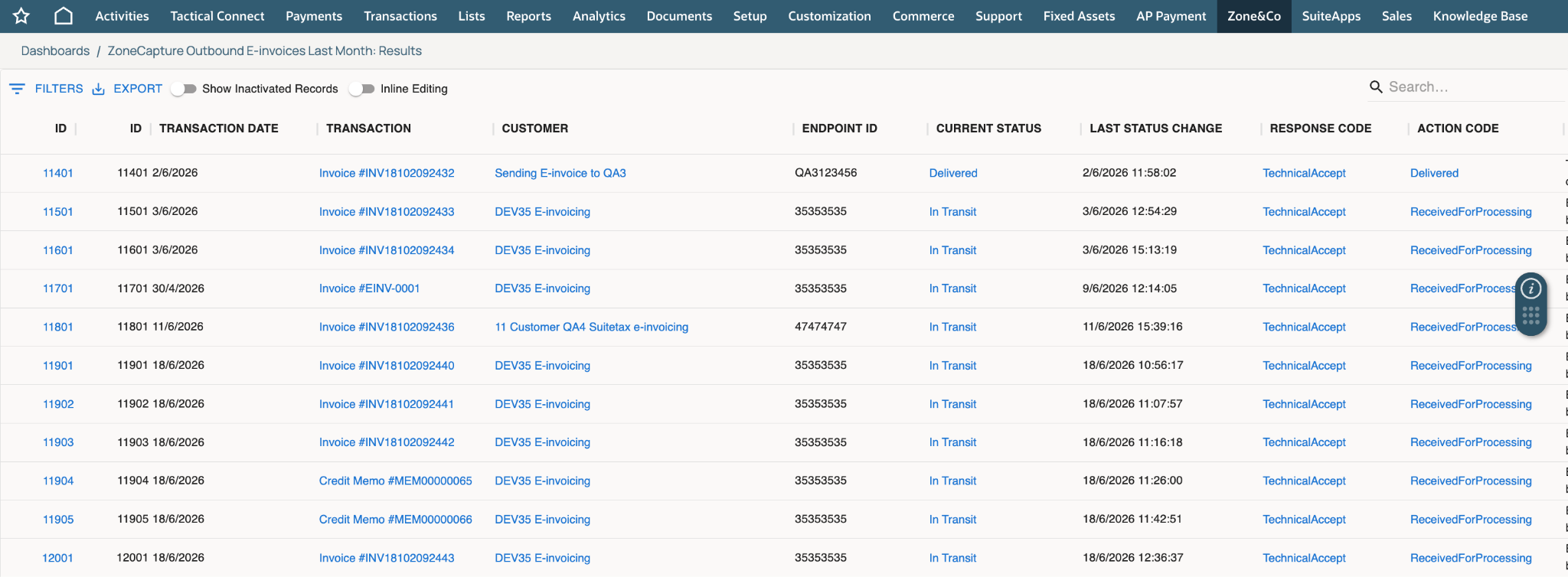
Task: Sort by LAST STATUS CHANGE header
Action: pos(1155,129)
